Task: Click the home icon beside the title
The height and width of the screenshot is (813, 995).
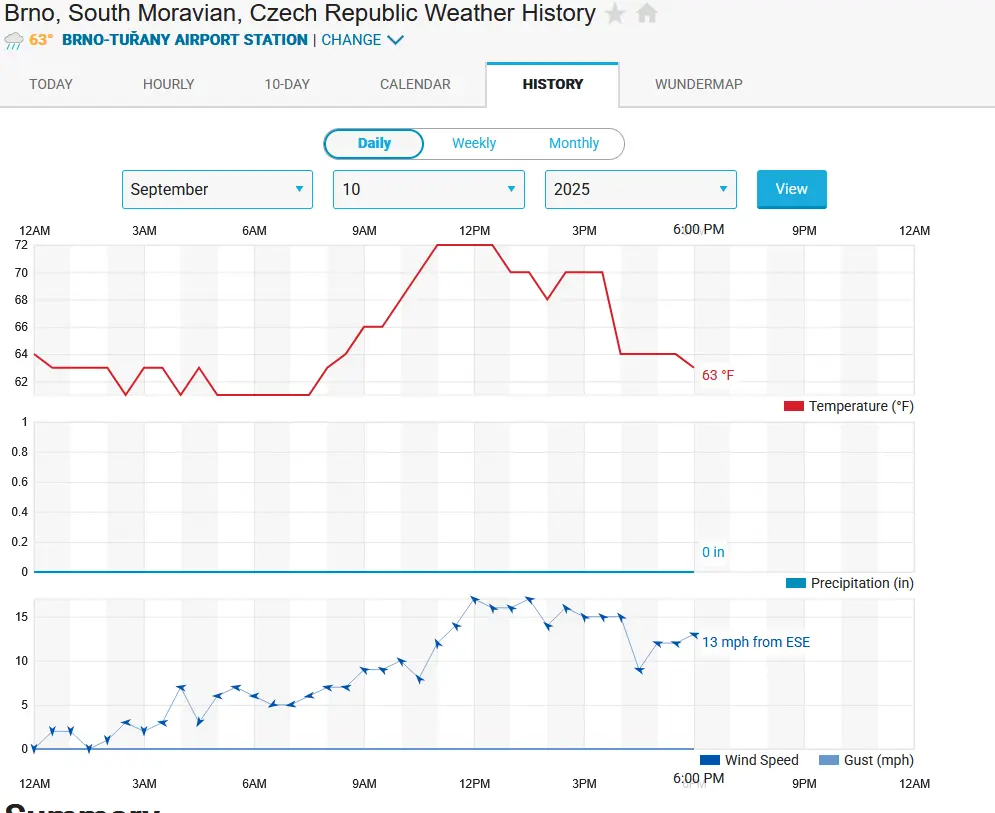Action: (x=647, y=14)
